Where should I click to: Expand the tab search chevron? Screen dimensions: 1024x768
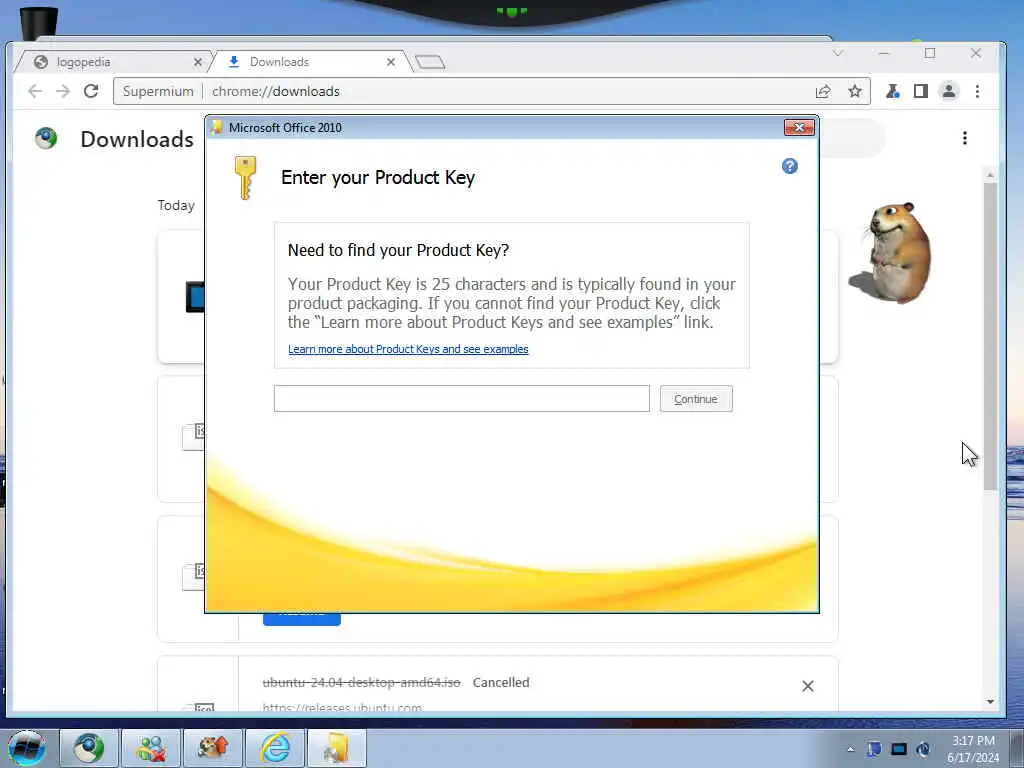point(838,54)
